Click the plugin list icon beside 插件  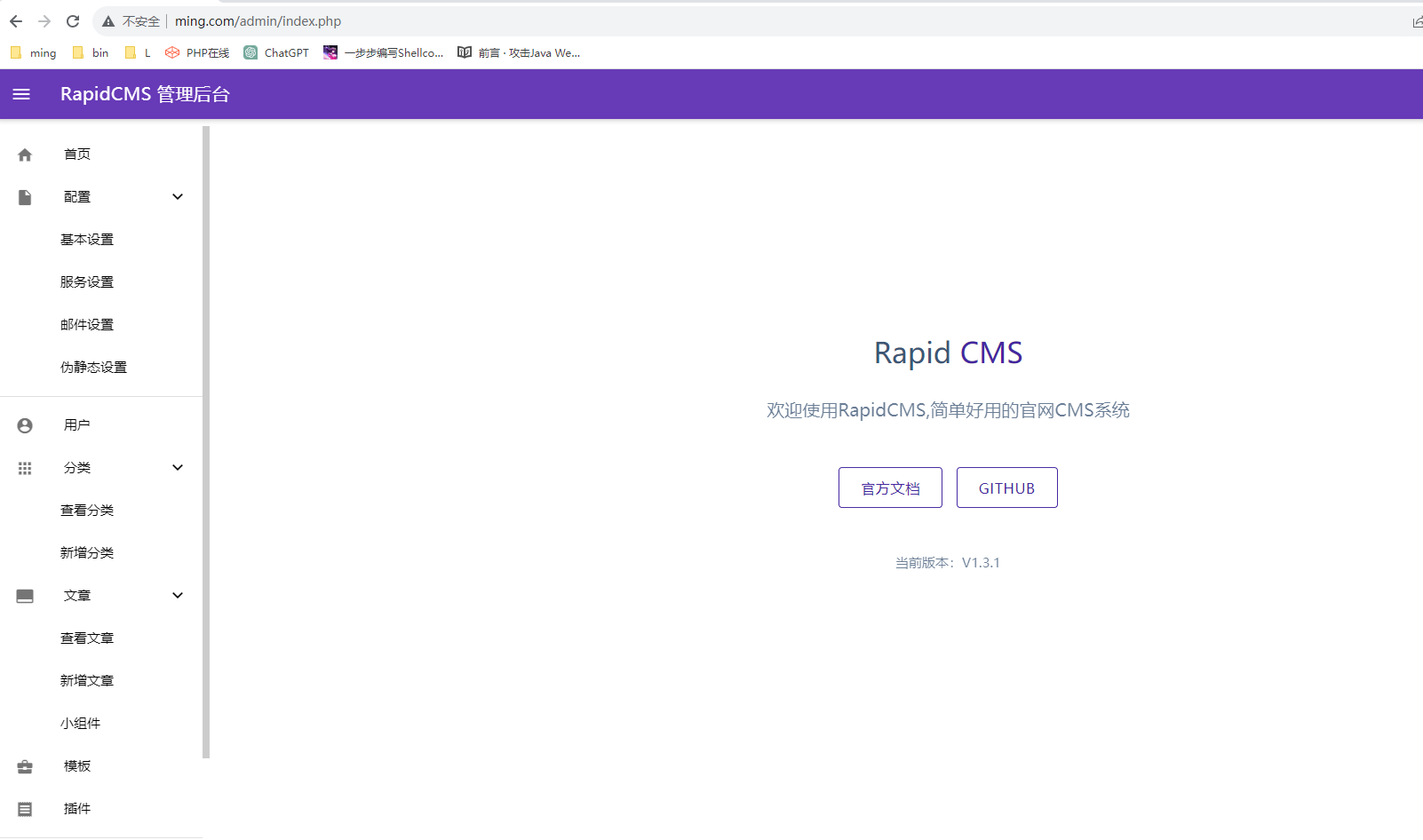pos(25,809)
